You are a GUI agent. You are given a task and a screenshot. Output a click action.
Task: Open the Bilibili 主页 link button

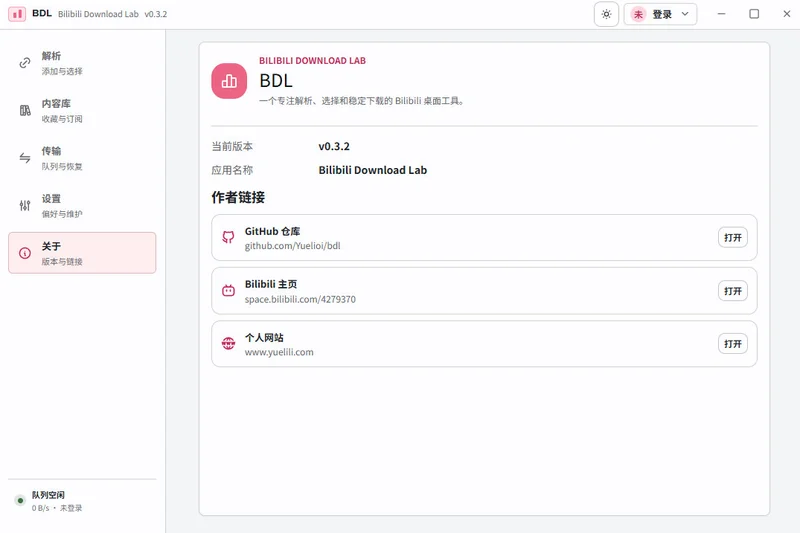coord(733,291)
